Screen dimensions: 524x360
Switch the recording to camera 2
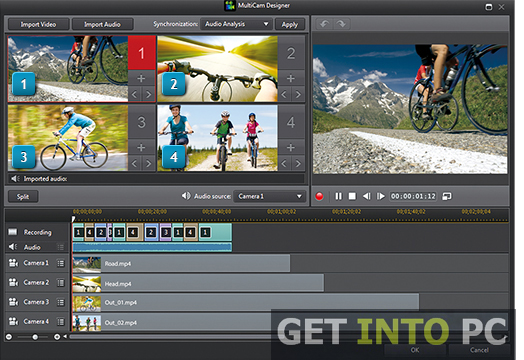click(291, 53)
